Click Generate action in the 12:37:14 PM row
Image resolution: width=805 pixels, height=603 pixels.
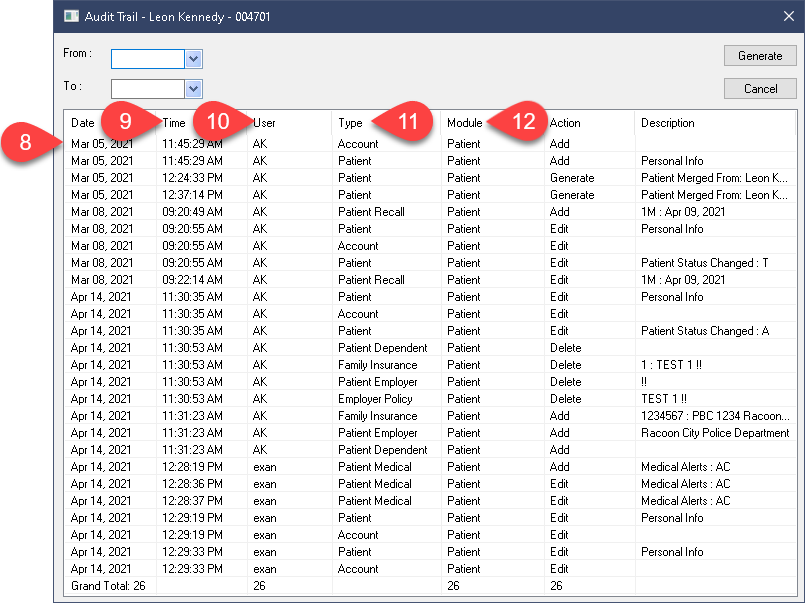(572, 195)
